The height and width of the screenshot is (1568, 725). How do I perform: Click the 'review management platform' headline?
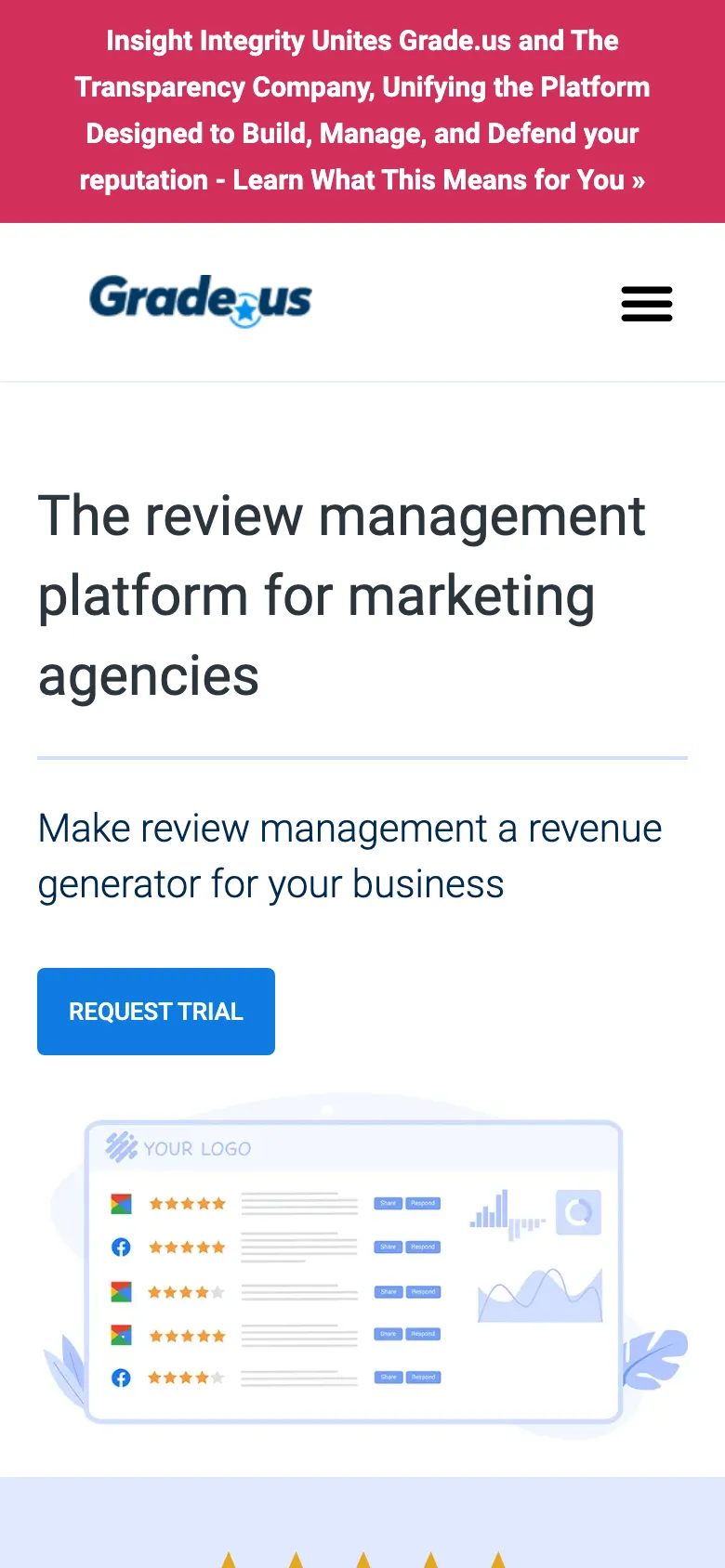[x=341, y=595]
